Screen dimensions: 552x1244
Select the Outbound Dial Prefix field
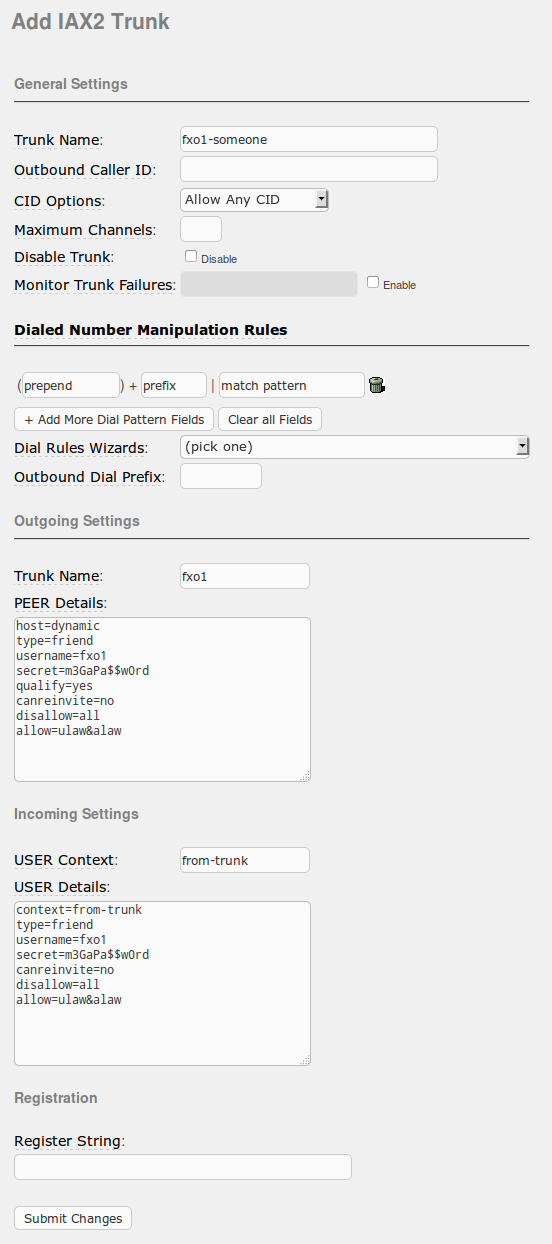pyautogui.click(x=221, y=476)
